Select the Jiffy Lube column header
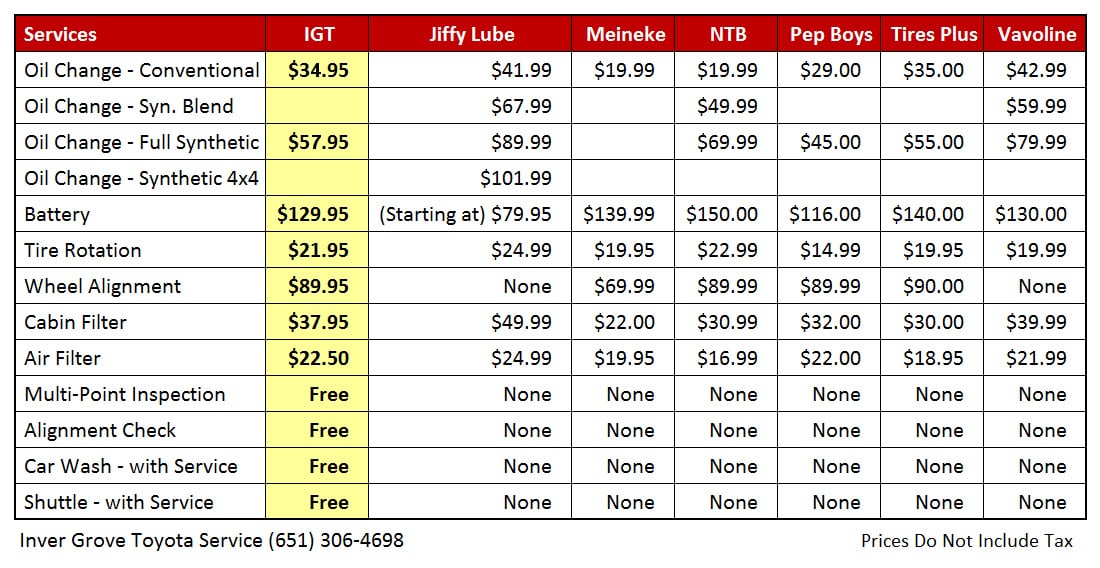1100x568 pixels. (471, 34)
